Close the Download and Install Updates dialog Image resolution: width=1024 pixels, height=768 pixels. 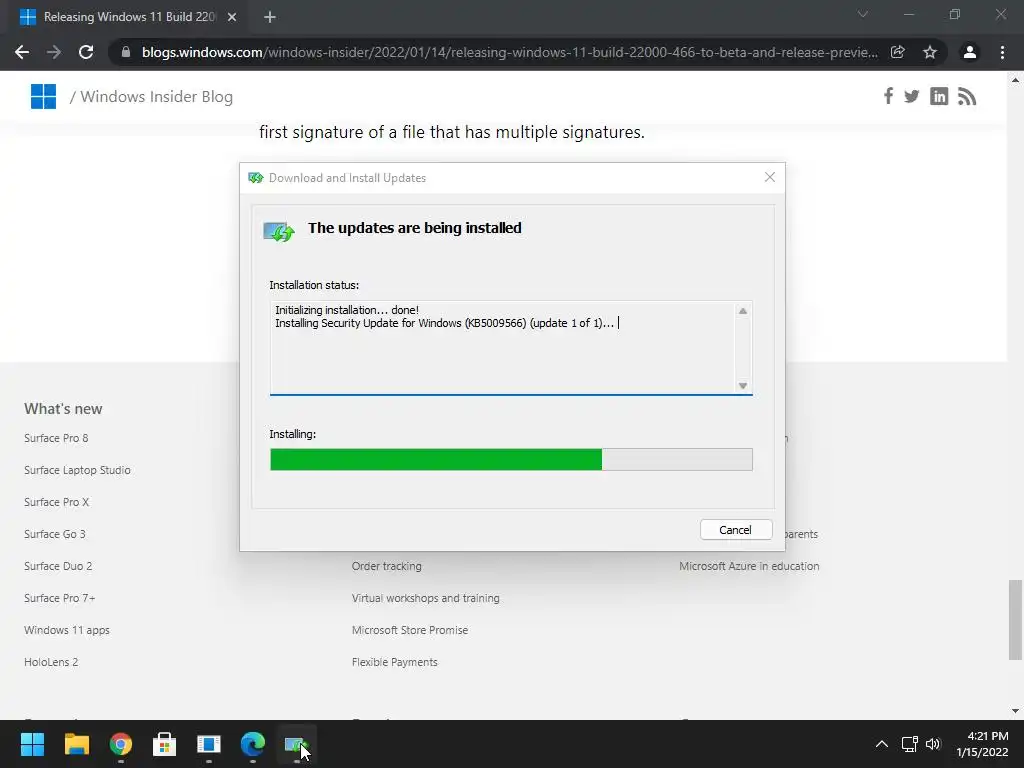click(x=770, y=177)
